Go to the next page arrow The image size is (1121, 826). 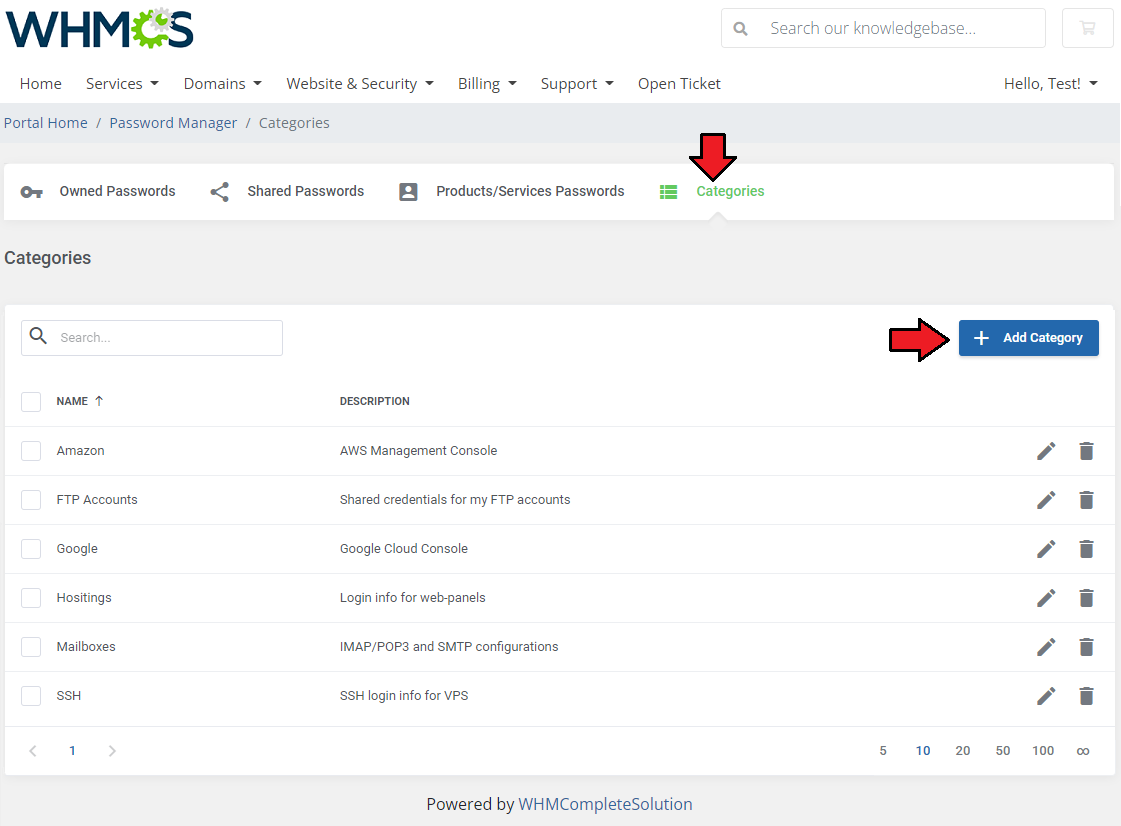(112, 750)
